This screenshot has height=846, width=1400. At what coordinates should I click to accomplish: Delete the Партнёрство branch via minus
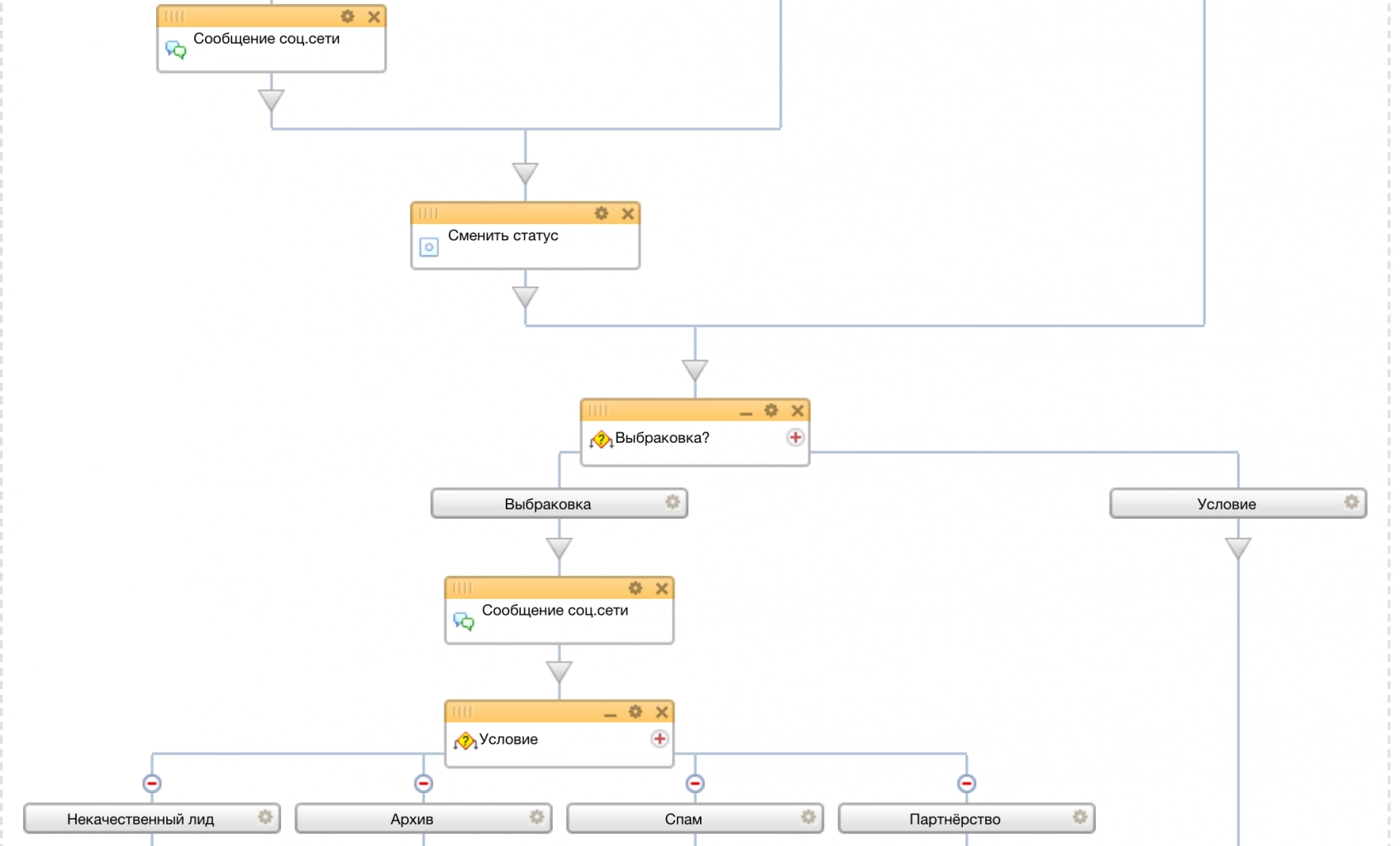coord(966,783)
